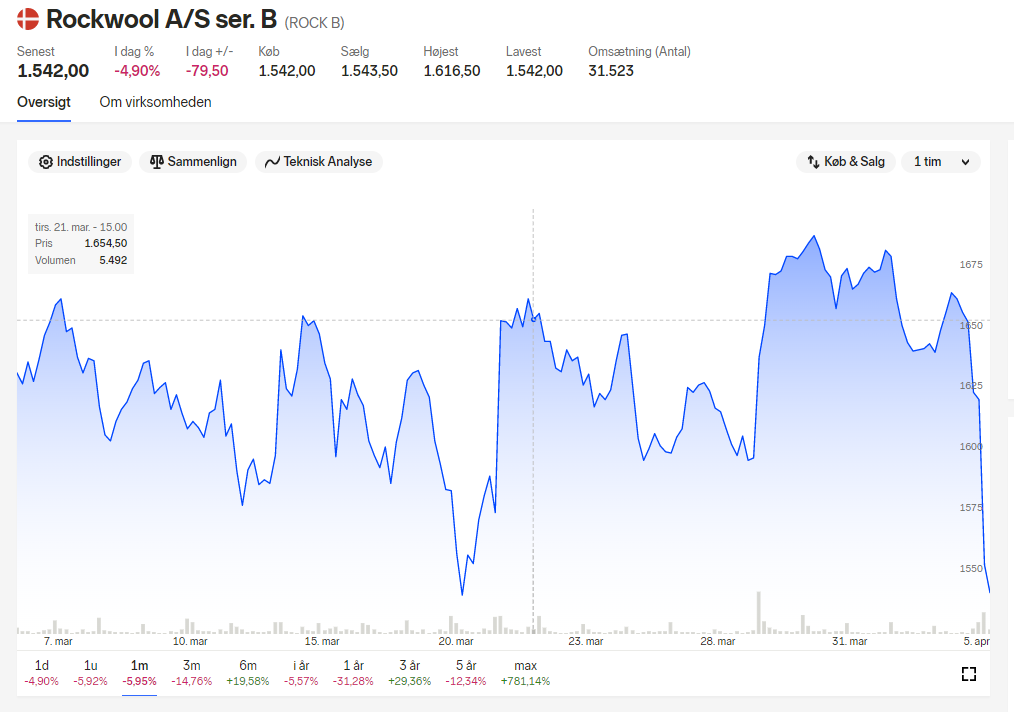Select the max time range
Screen dimensions: 1014x712
[525, 673]
